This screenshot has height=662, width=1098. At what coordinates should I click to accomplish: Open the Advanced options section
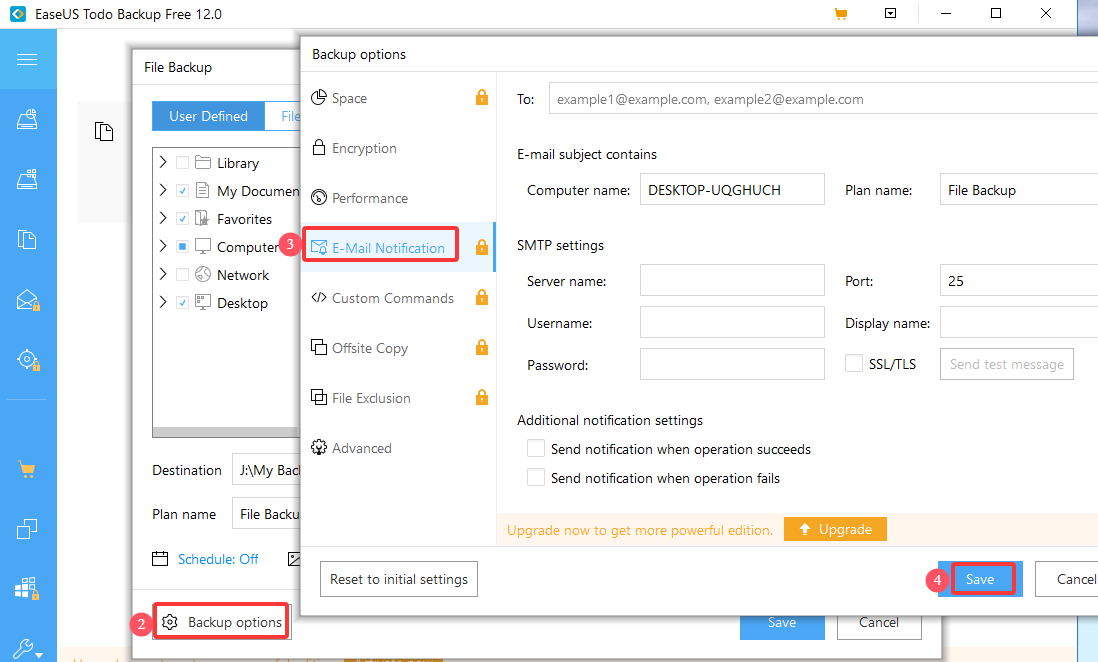398,448
